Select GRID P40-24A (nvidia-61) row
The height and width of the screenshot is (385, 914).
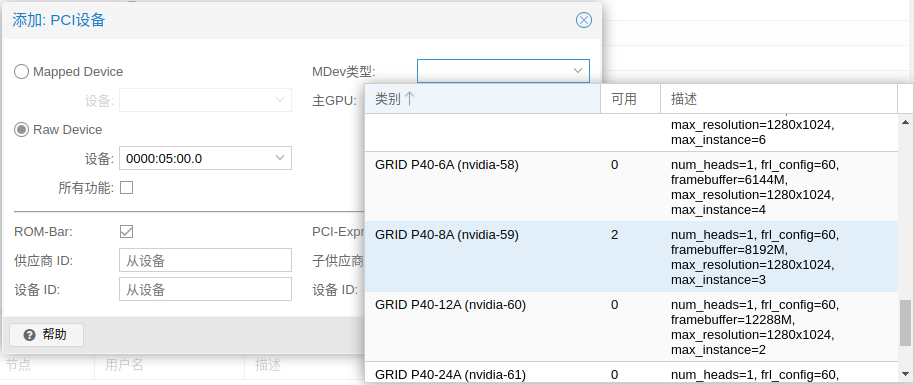(631, 373)
